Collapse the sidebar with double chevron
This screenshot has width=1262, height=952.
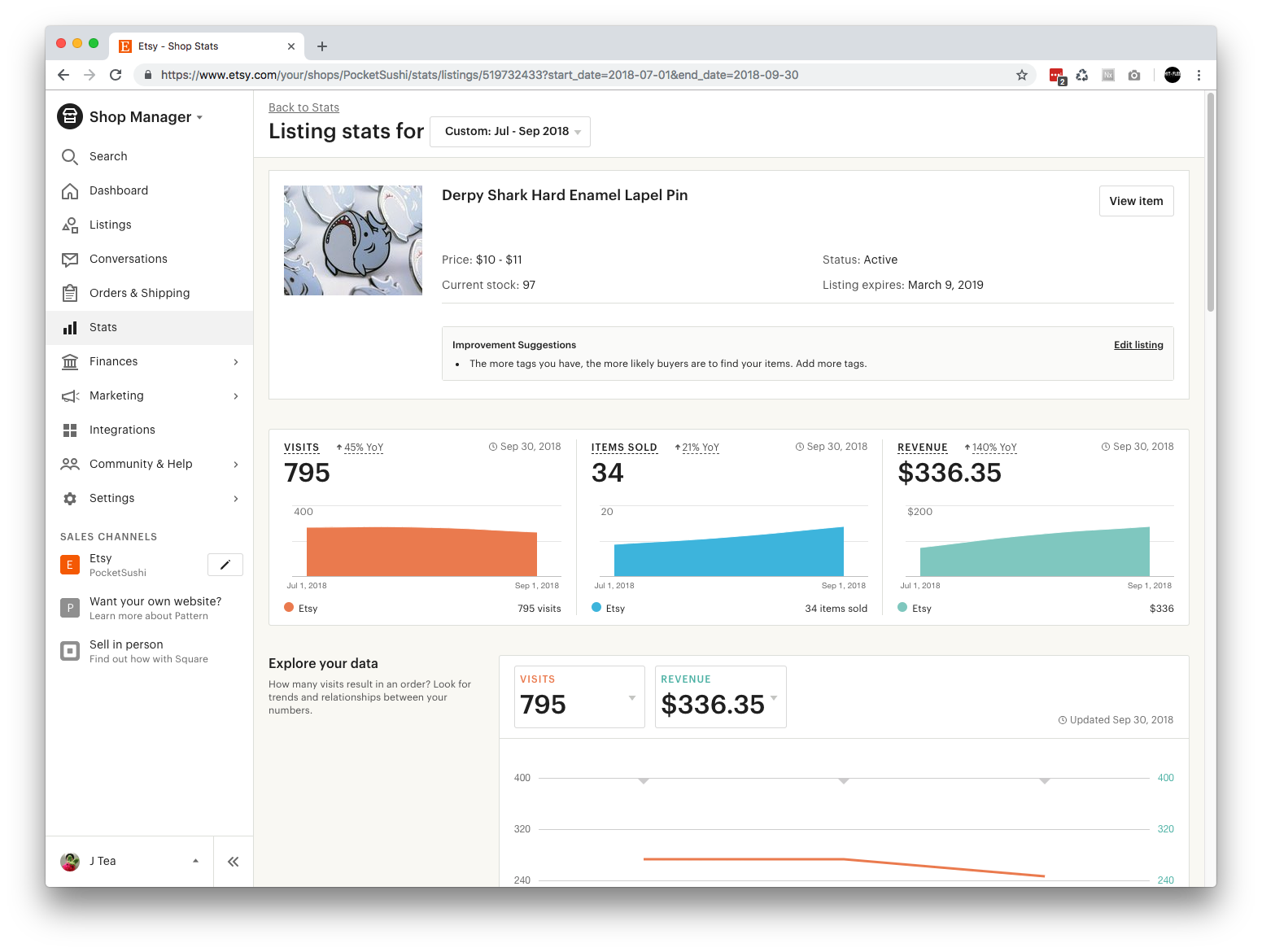pos(234,862)
